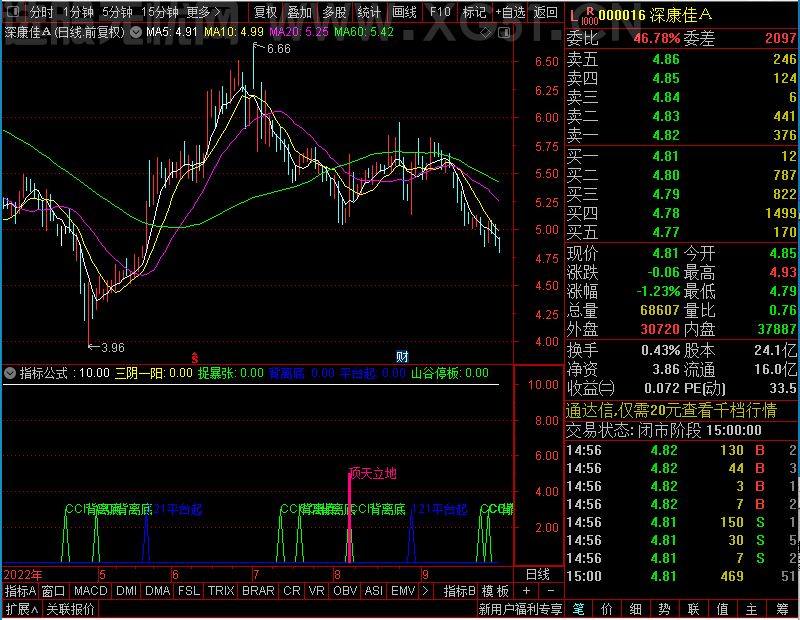Select TRIX indicator tab
Image resolution: width=800 pixels, height=620 pixels.
[221, 591]
